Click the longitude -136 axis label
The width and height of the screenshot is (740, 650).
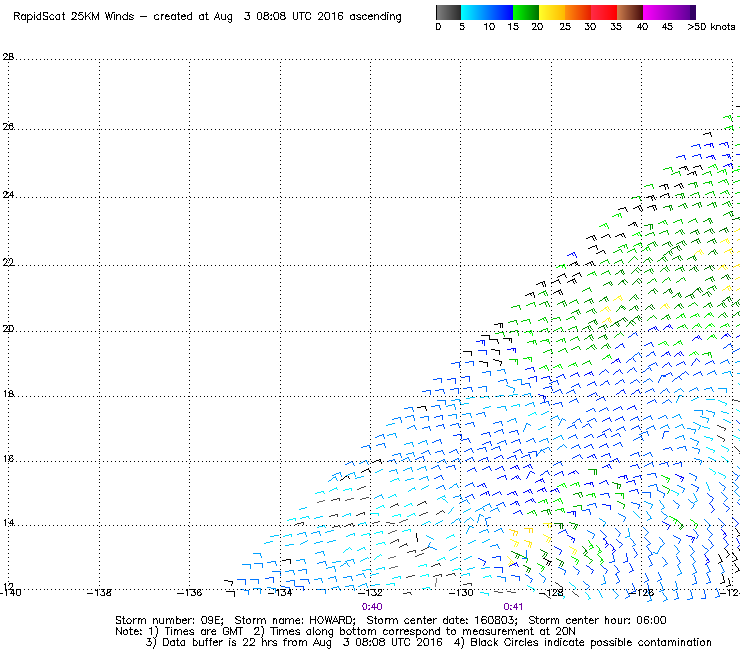point(190,592)
